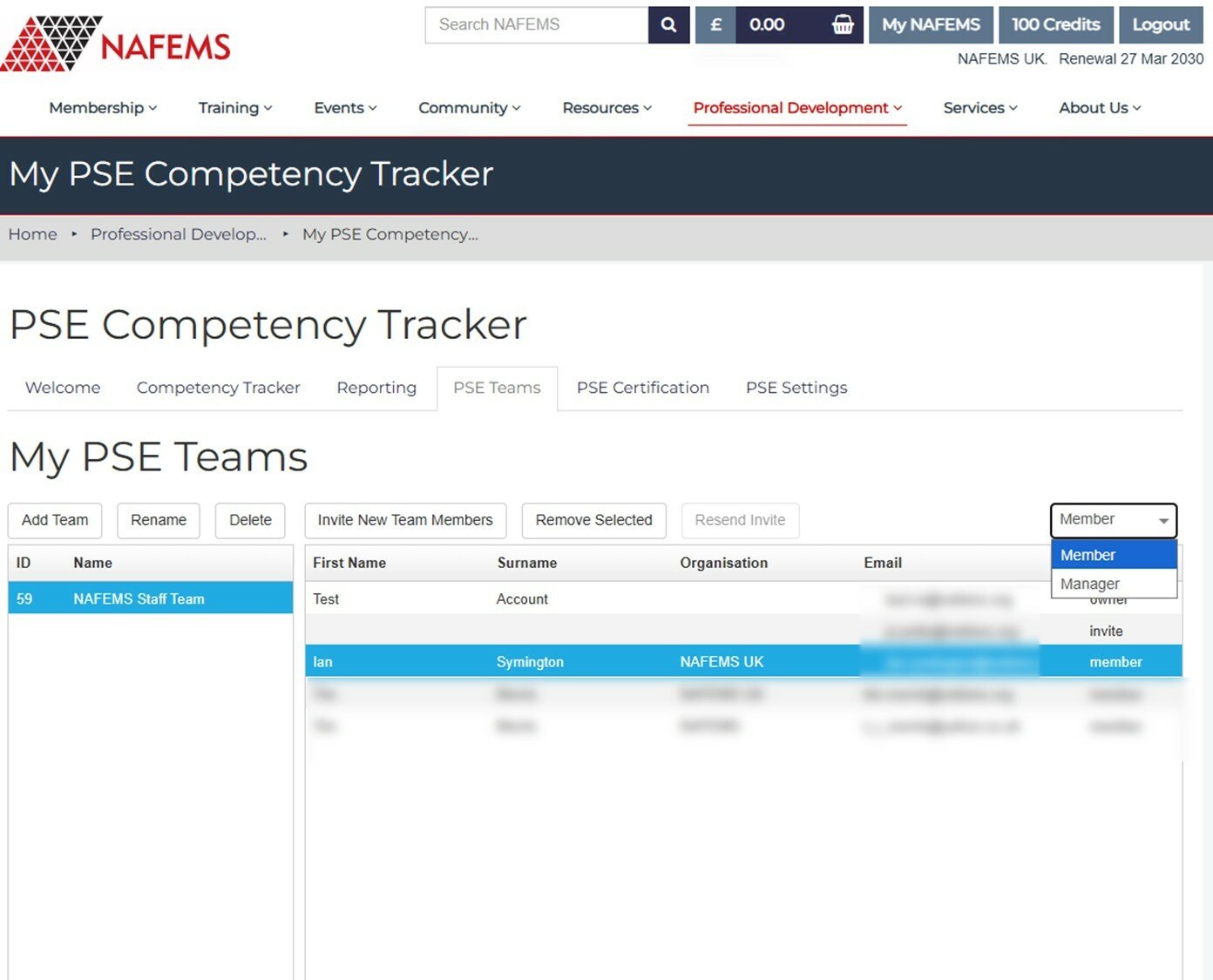Expand the Professional Development menu
Screen dimensions: 1213x980
[796, 108]
